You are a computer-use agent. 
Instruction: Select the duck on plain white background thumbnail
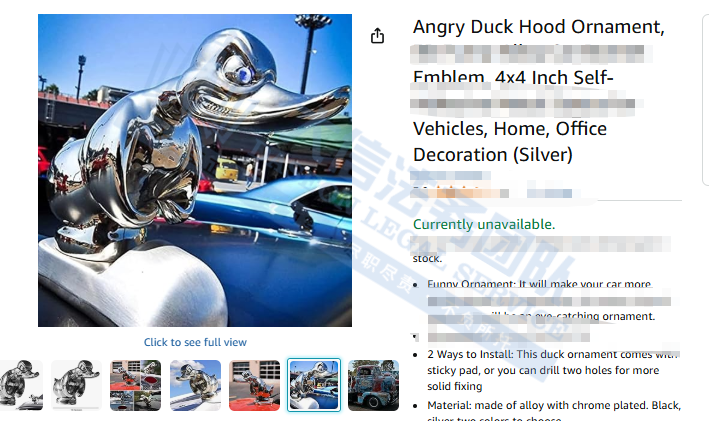click(x=76, y=385)
